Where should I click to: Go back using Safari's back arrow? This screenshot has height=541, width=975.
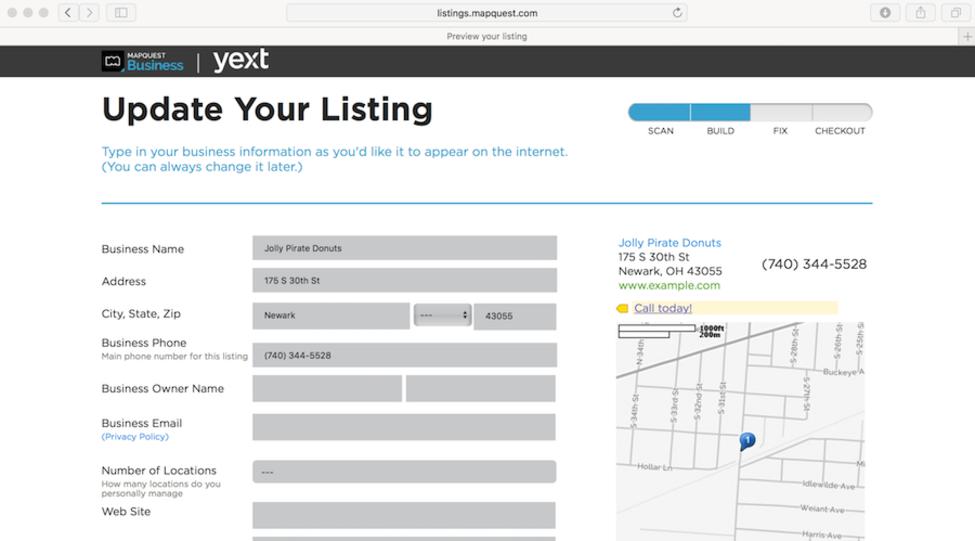[x=68, y=12]
